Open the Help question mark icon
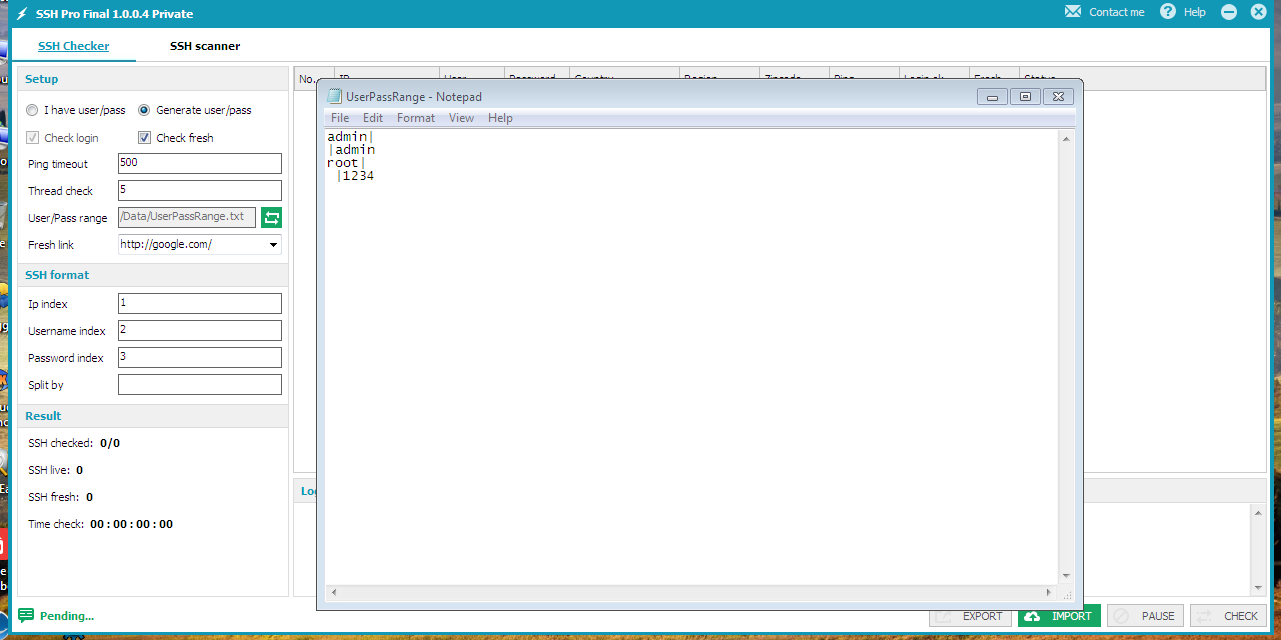 coord(1167,12)
